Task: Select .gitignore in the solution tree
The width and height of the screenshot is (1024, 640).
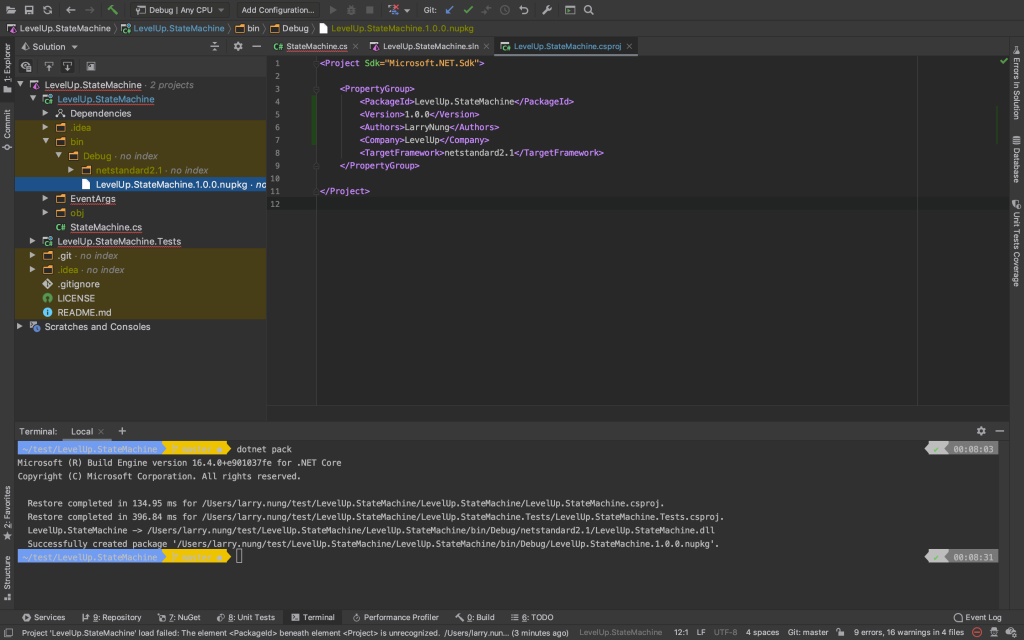Action: 78,284
